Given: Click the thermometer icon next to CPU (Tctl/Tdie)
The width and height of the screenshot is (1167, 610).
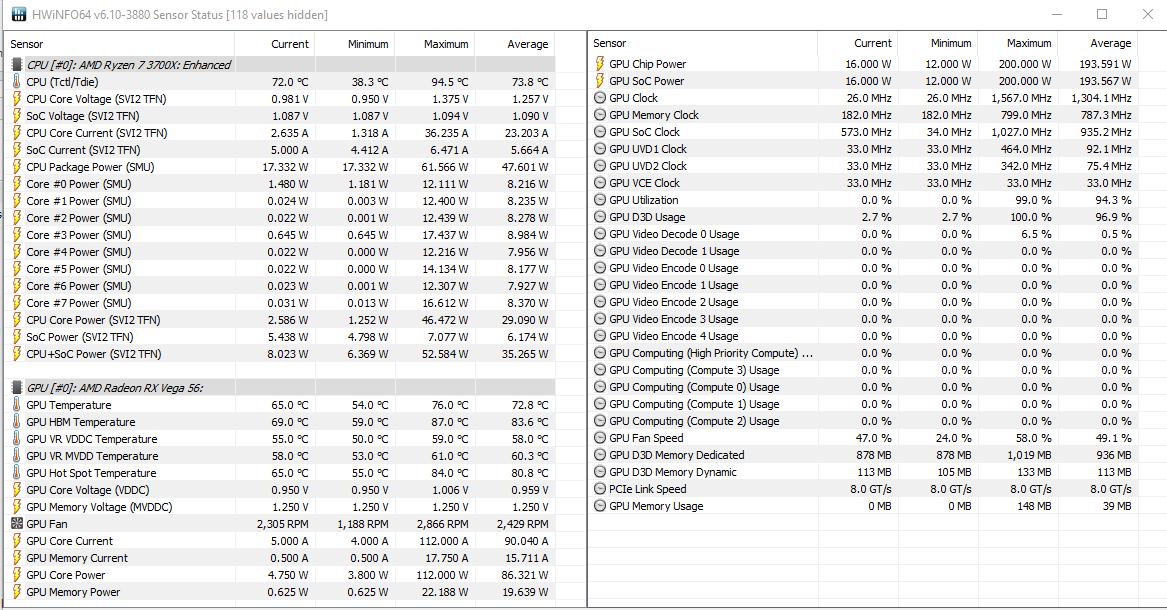Looking at the screenshot, I should pos(16,82).
